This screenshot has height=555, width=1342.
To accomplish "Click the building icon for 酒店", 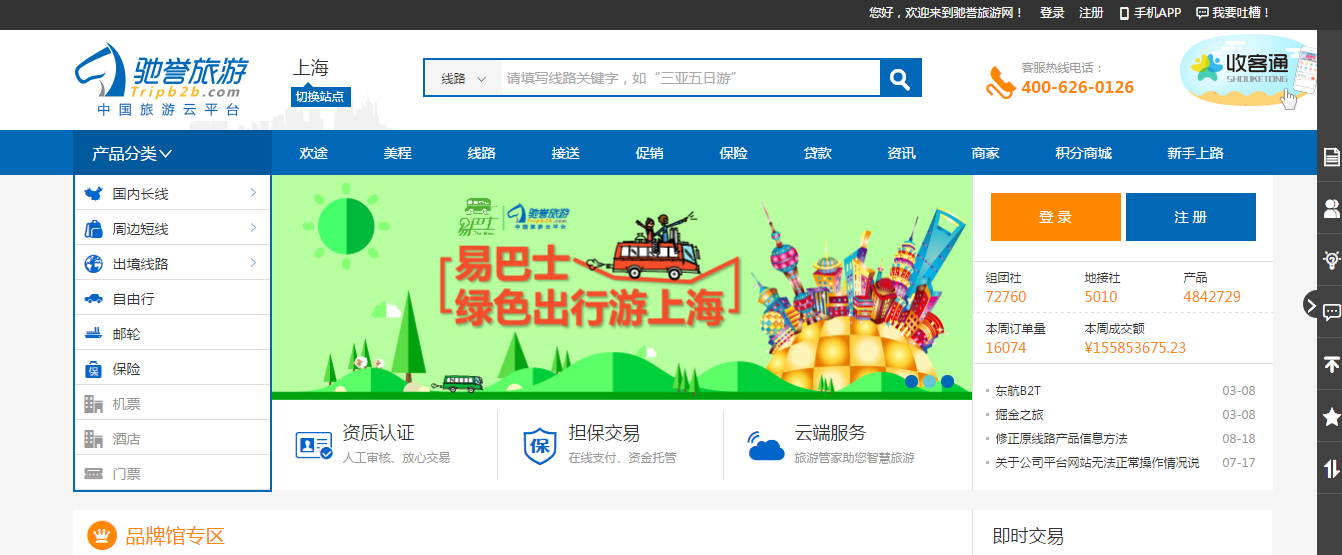I will pyautogui.click(x=94, y=439).
